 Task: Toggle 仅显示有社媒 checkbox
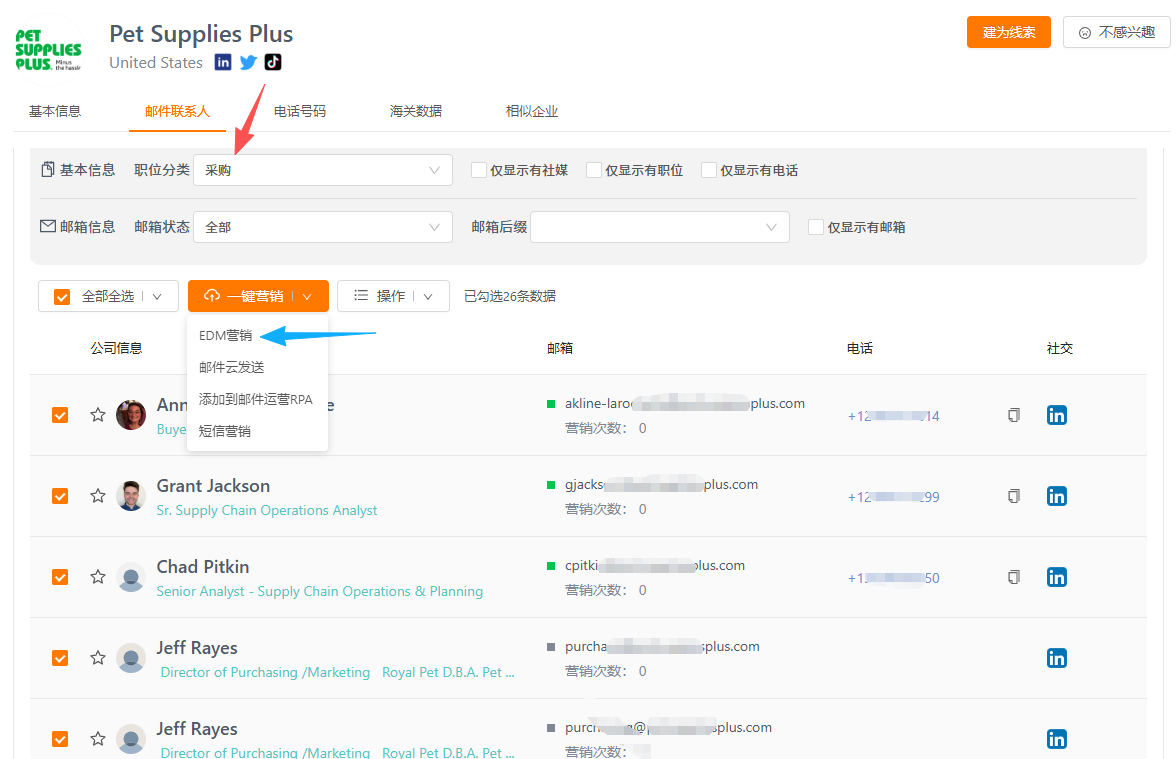478,170
